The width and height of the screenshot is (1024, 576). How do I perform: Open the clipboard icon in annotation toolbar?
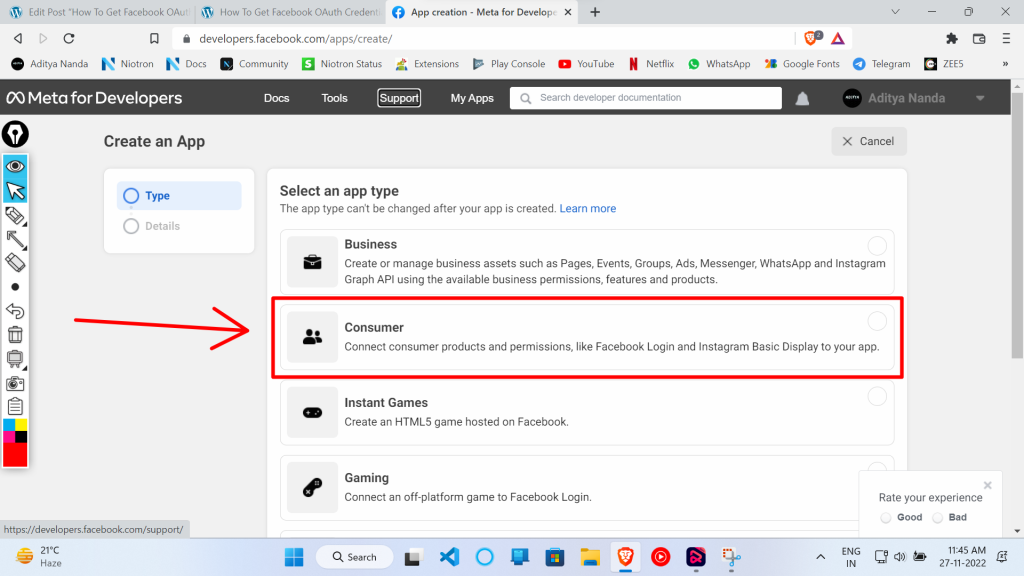pyautogui.click(x=15, y=406)
